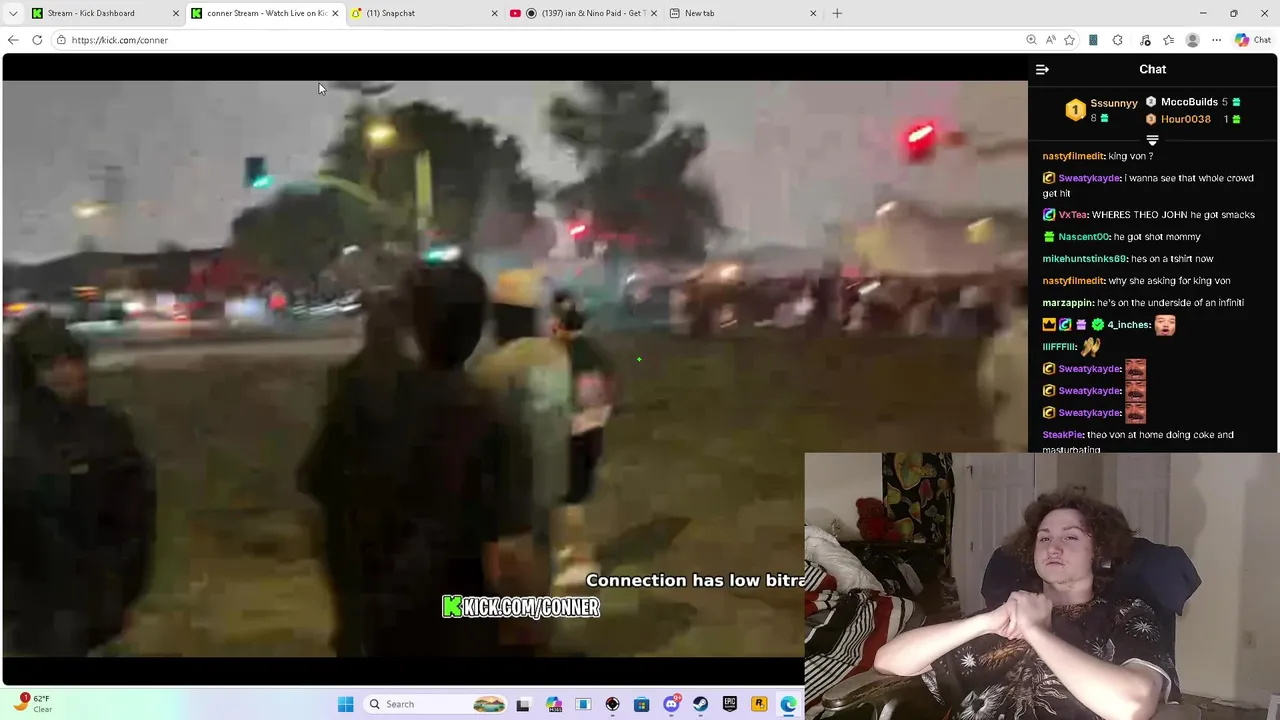The width and height of the screenshot is (1280, 720).
Task: Open Copilot Chat button
Action: tap(1253, 40)
